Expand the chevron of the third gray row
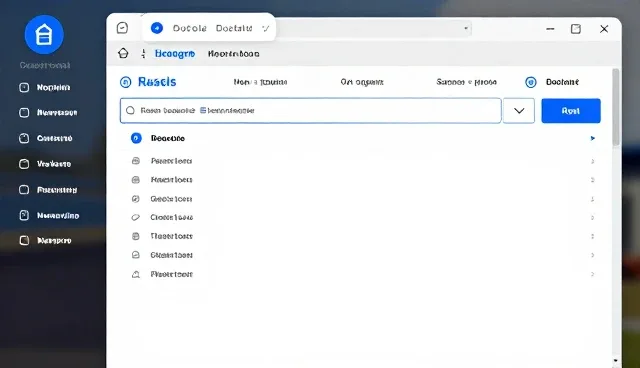 pos(592,199)
